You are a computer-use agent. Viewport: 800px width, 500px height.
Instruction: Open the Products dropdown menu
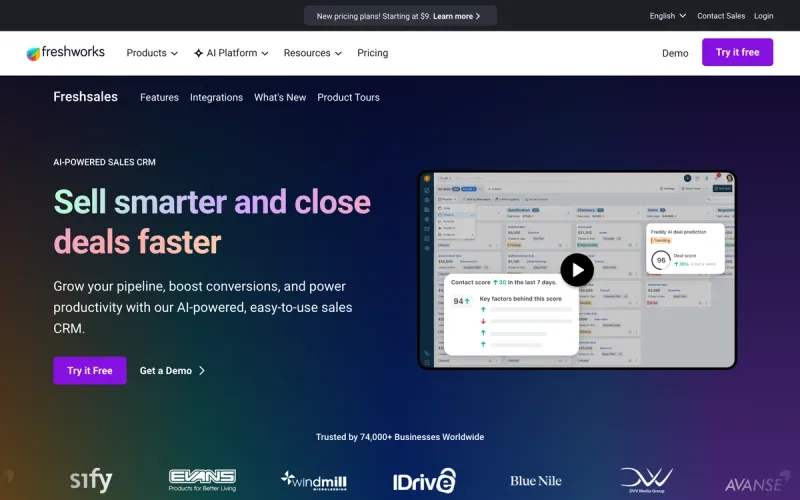[152, 53]
